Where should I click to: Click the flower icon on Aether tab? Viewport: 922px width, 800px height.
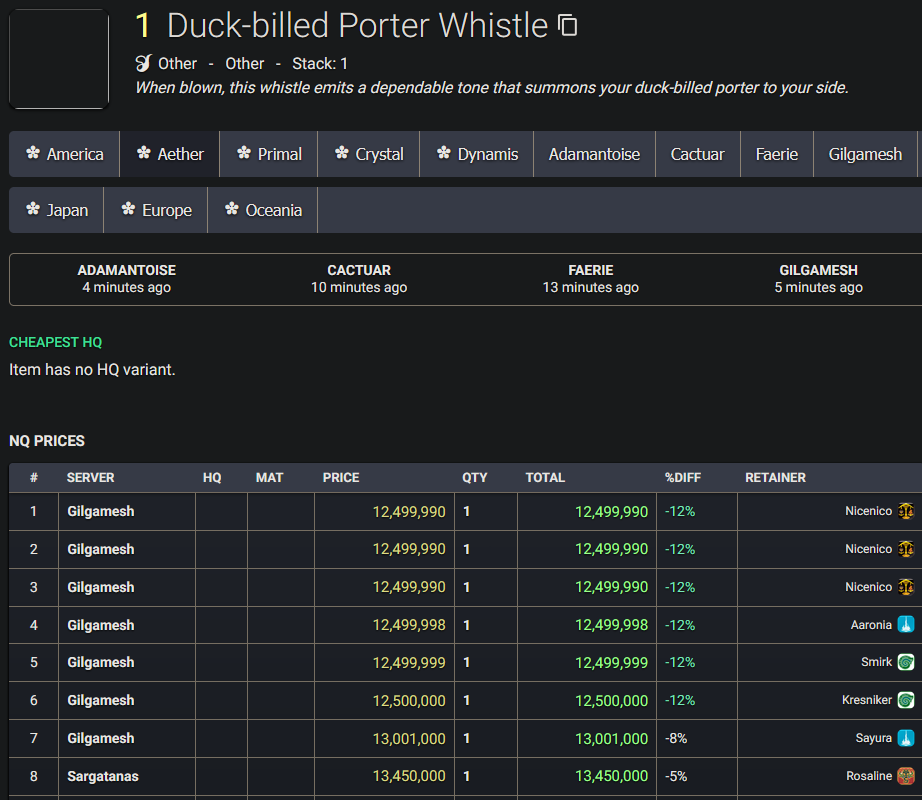(143, 153)
